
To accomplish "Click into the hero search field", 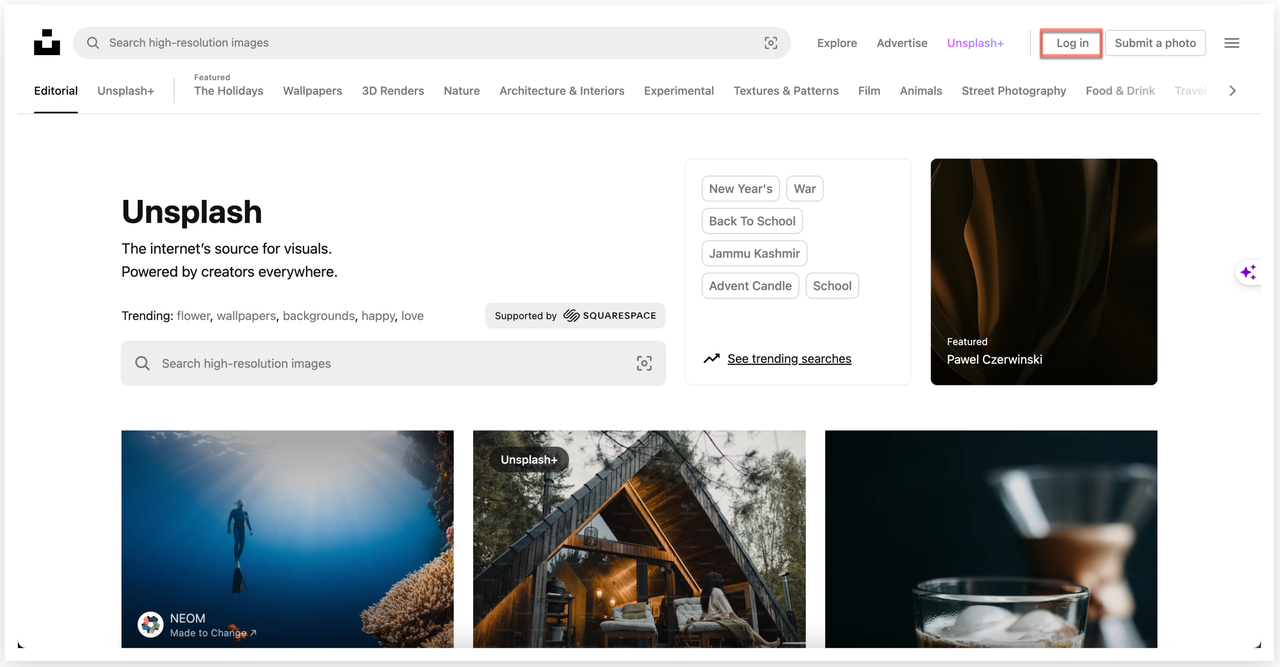I will tap(393, 363).
